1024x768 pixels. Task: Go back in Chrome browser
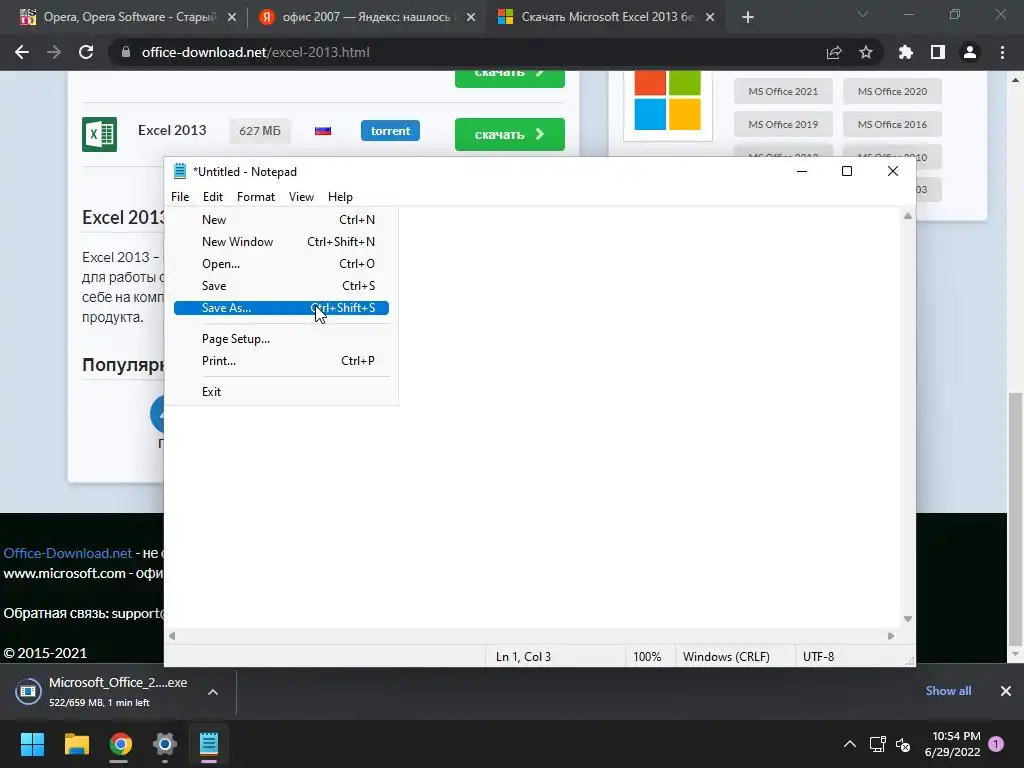click(22, 52)
